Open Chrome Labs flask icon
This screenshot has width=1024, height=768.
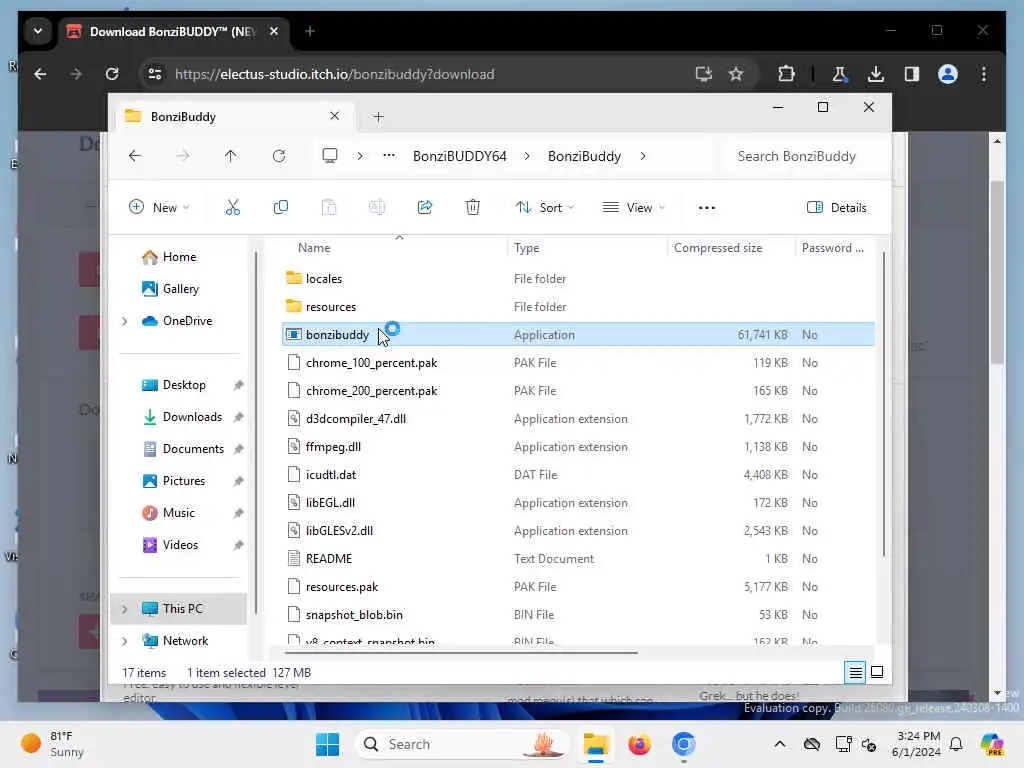[839, 74]
